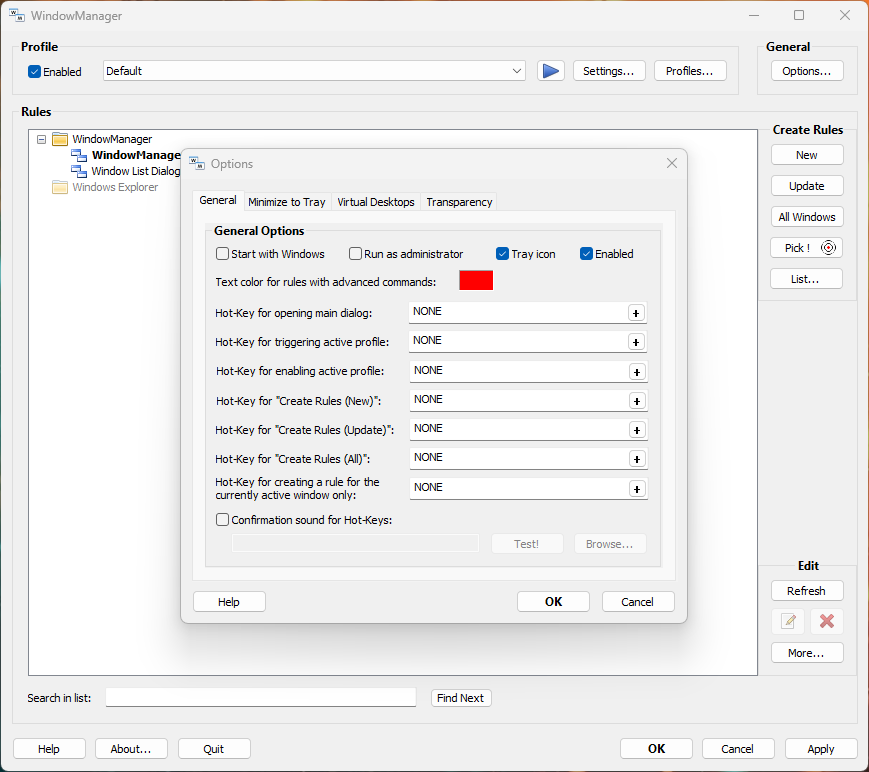Click OK in the Options dialog
The height and width of the screenshot is (772, 869).
[x=553, y=602]
